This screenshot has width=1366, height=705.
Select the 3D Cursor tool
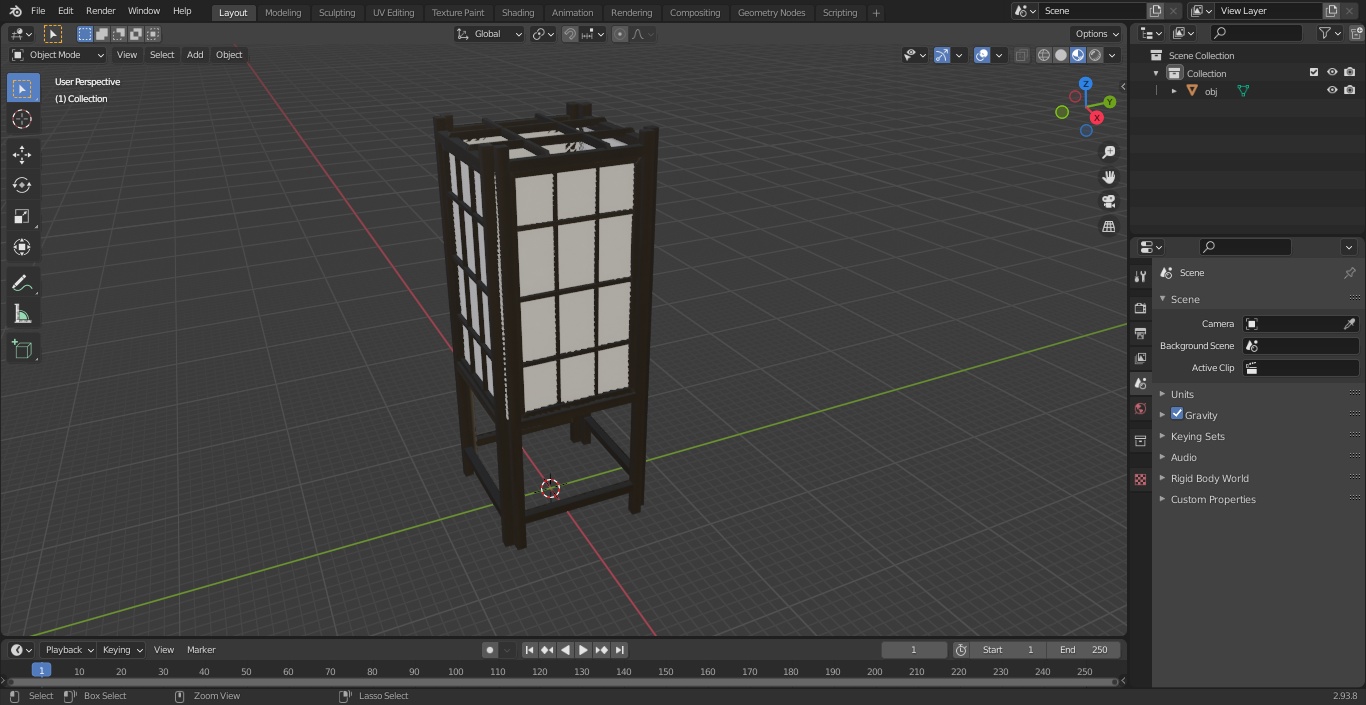(x=22, y=119)
